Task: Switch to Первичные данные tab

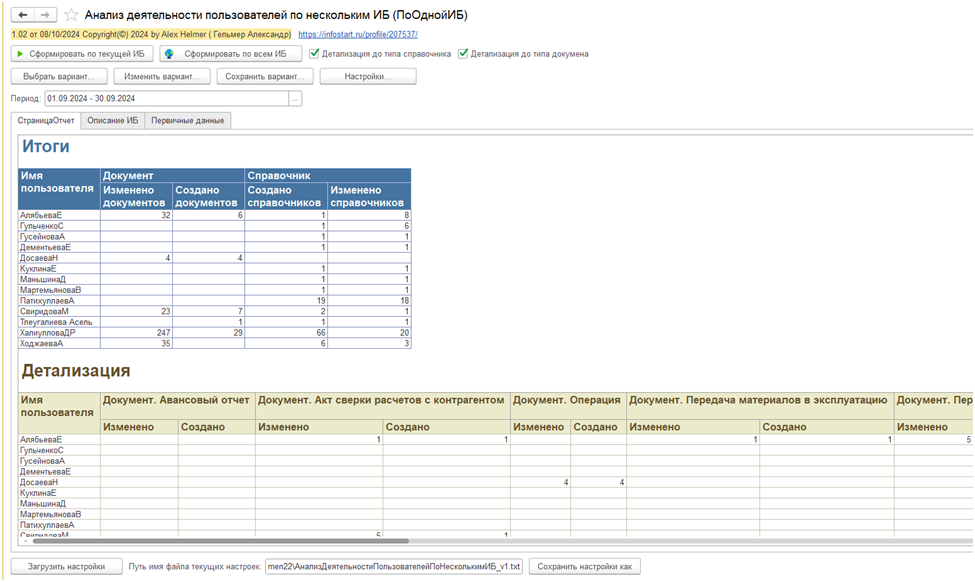Action: pos(188,121)
